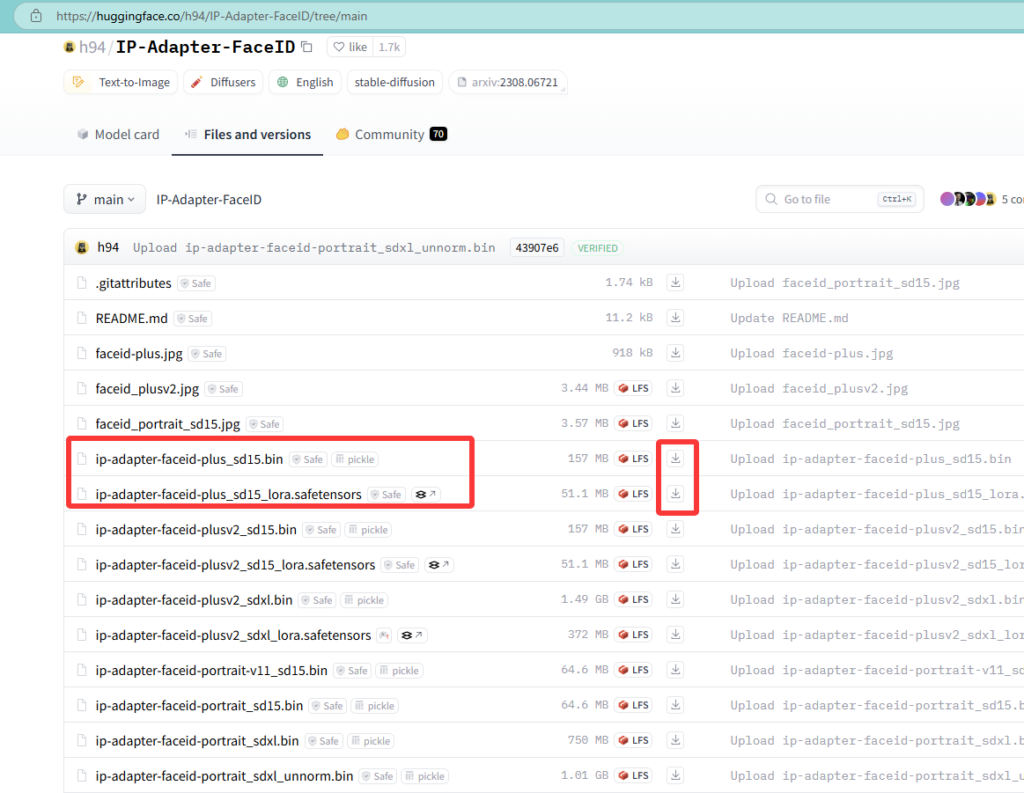Open safetensors viewer for plusv2_sd15_lora file

pyautogui.click(x=439, y=565)
